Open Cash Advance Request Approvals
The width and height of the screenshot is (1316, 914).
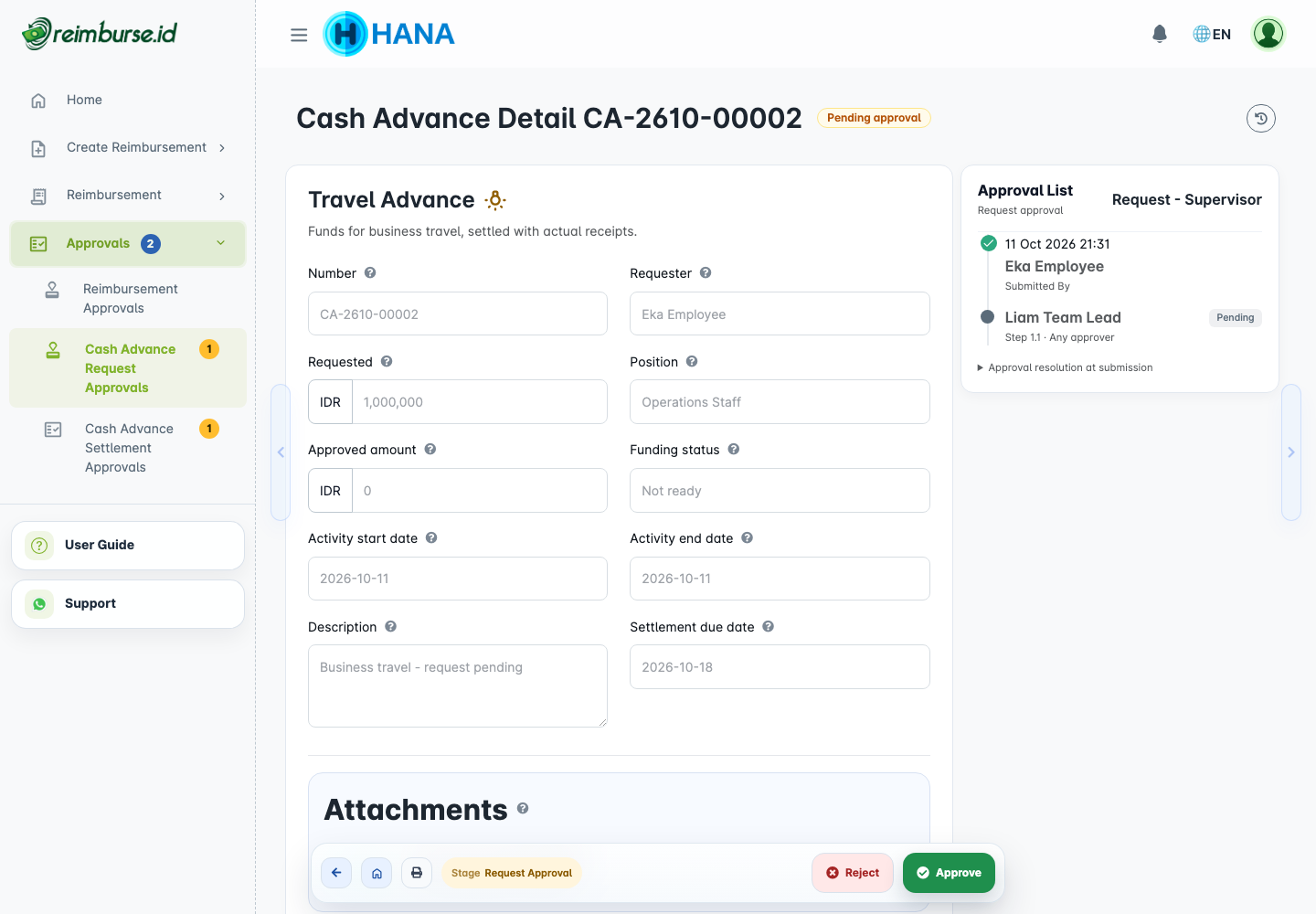[128, 368]
